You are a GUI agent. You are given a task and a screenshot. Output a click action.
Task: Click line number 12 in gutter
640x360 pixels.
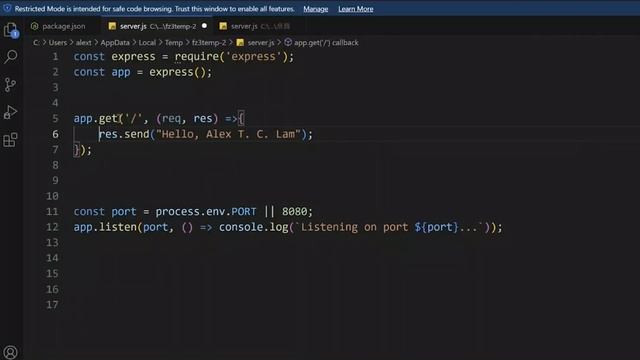(x=52, y=227)
